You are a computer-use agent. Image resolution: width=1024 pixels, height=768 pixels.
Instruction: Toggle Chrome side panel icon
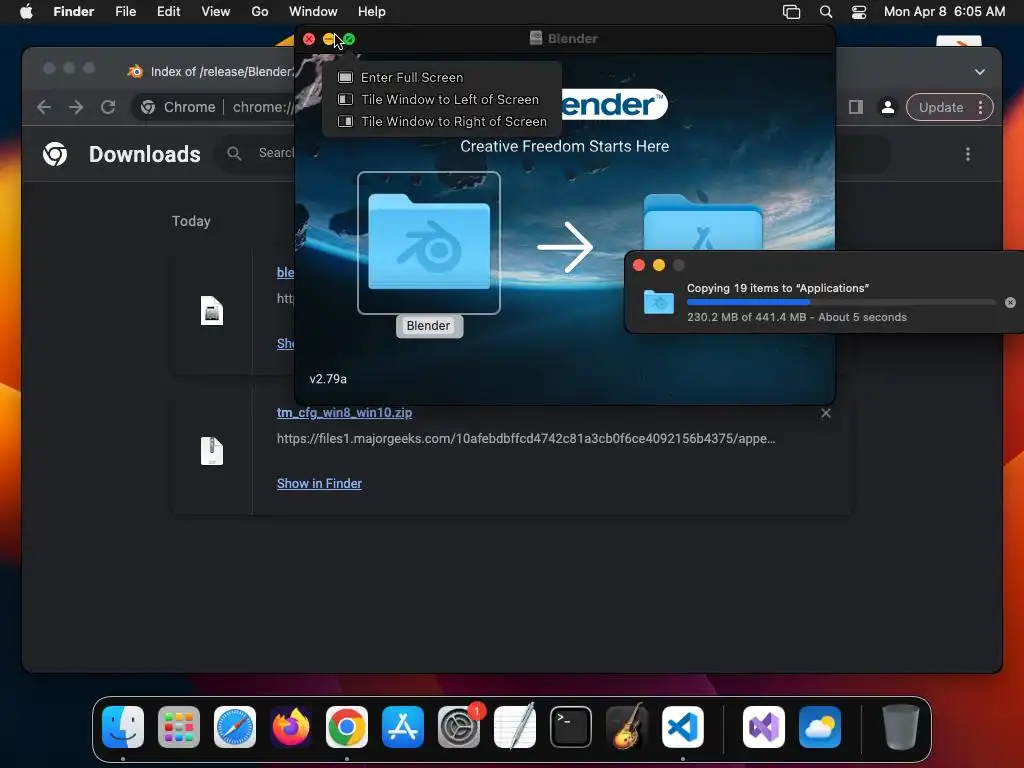click(x=856, y=107)
